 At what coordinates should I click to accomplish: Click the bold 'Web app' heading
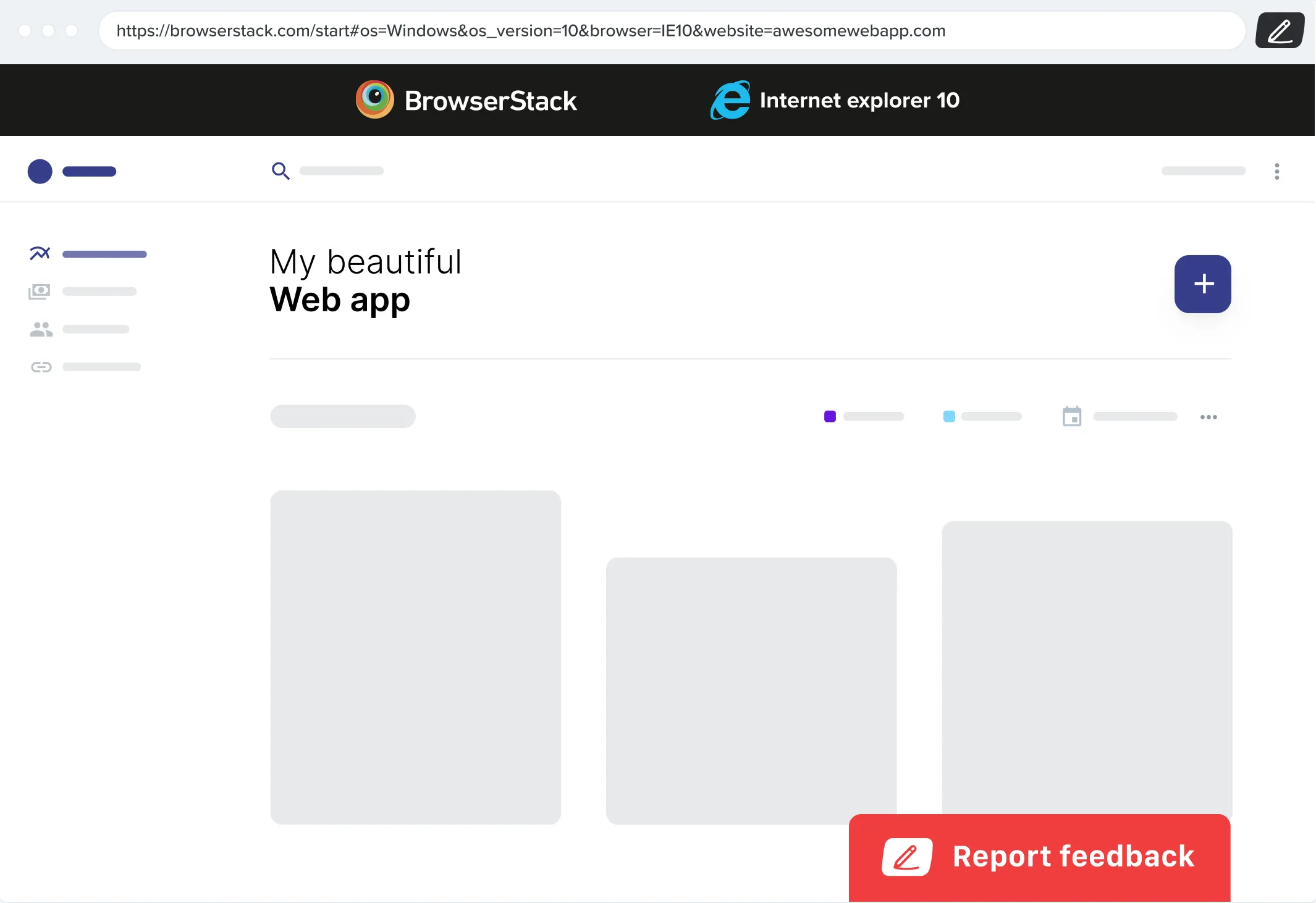340,300
